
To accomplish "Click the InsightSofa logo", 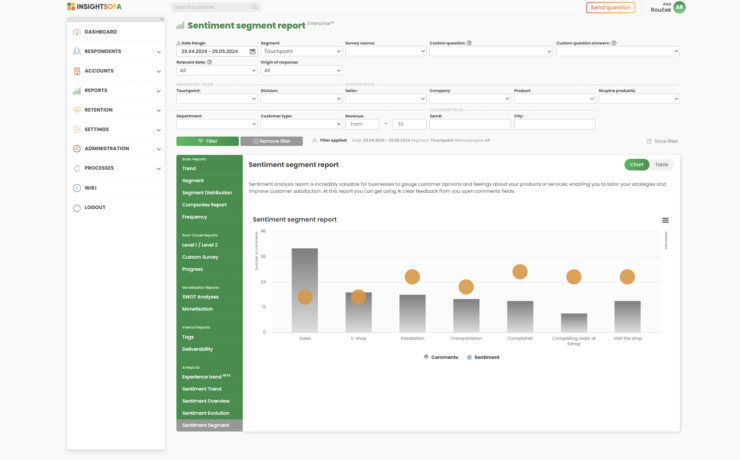I will [x=94, y=7].
